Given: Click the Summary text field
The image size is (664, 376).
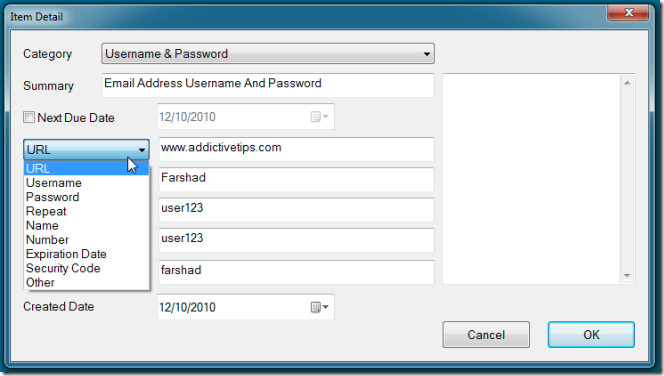Looking at the screenshot, I should pyautogui.click(x=268, y=85).
